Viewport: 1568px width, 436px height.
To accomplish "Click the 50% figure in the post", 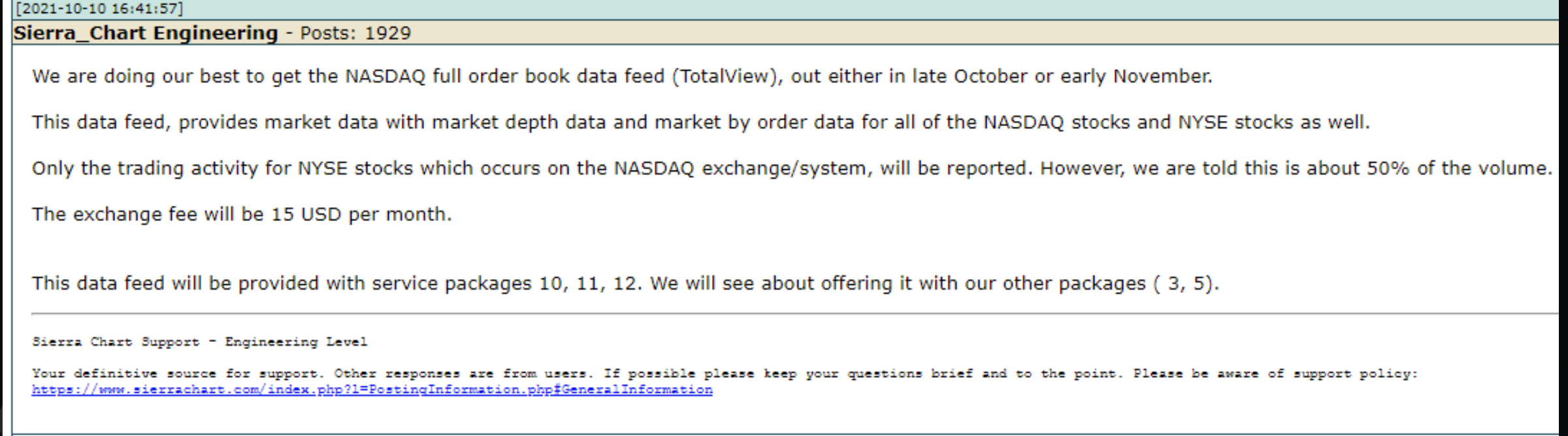I will pyautogui.click(x=1388, y=169).
